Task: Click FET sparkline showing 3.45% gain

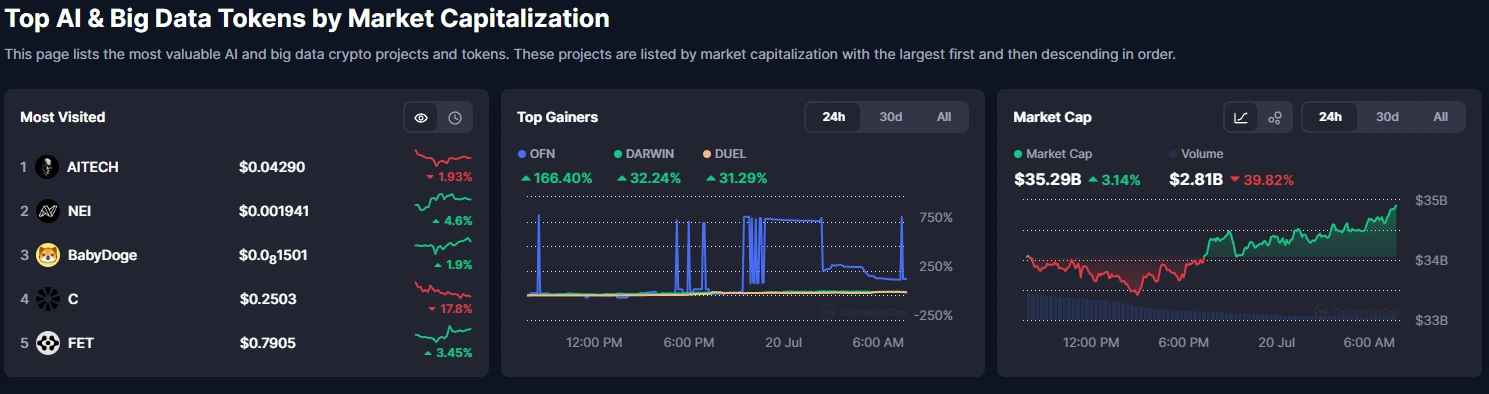Action: click(x=443, y=335)
